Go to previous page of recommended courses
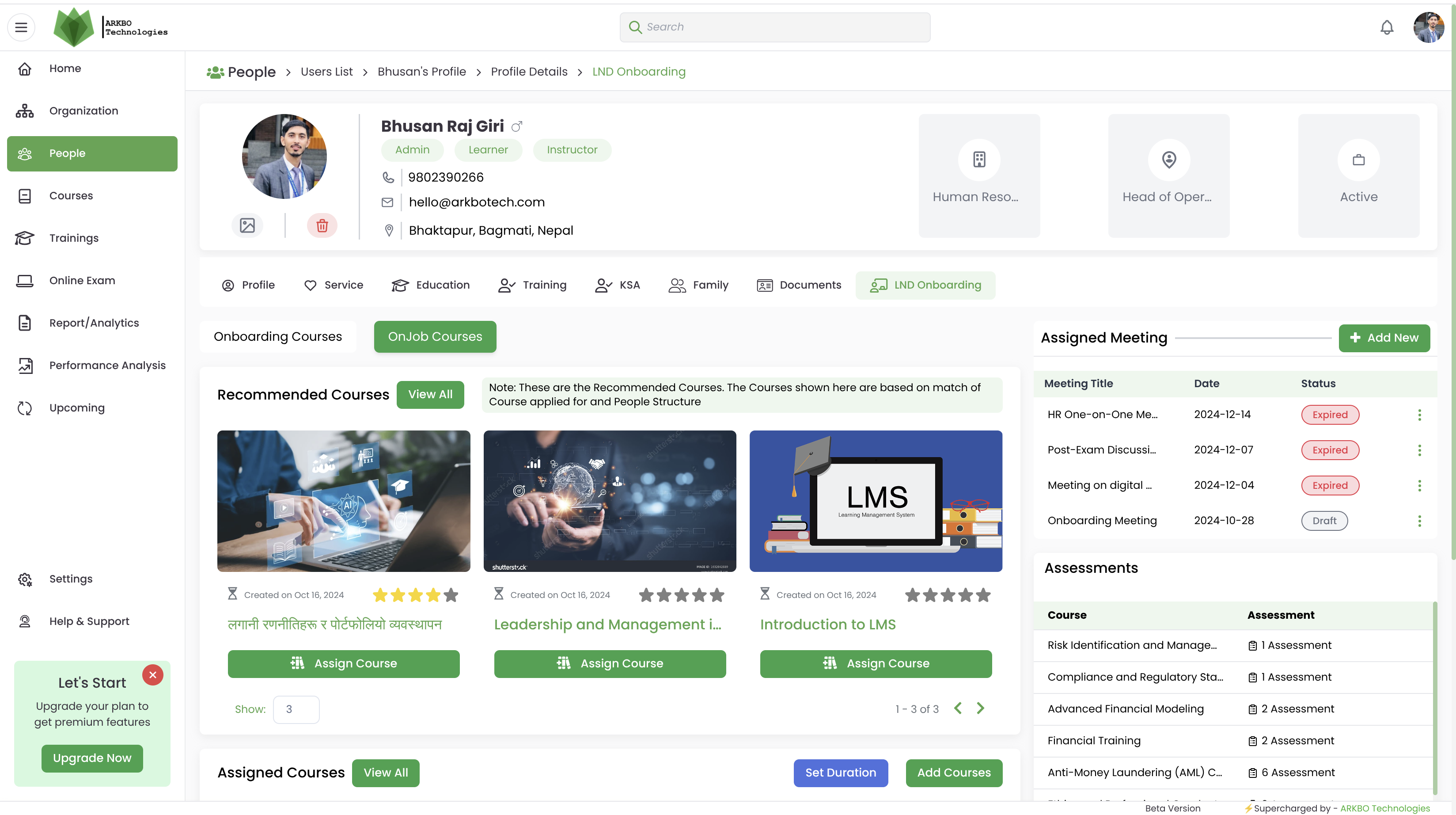Image resolution: width=1456 pixels, height=815 pixels. [x=958, y=708]
